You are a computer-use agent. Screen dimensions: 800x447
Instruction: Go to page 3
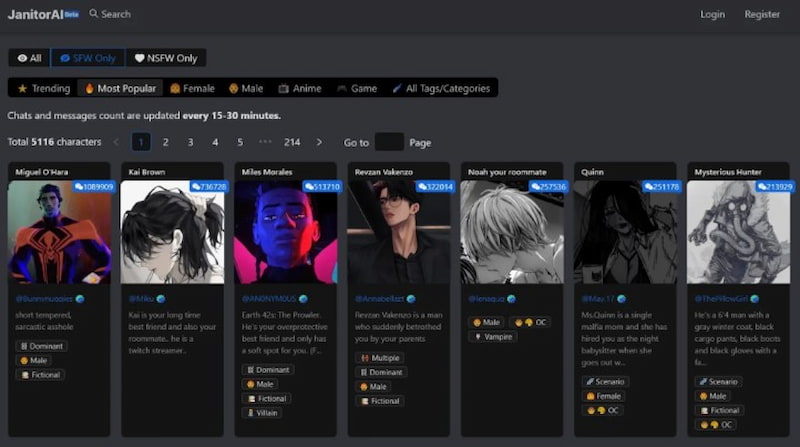point(190,142)
